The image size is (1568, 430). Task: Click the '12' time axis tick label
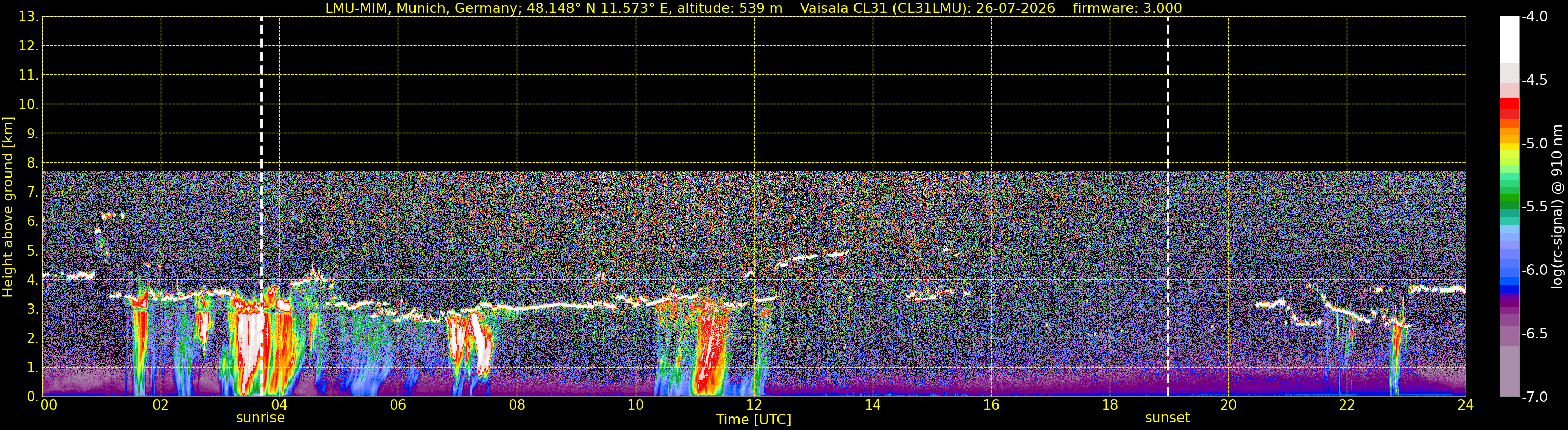[754, 405]
